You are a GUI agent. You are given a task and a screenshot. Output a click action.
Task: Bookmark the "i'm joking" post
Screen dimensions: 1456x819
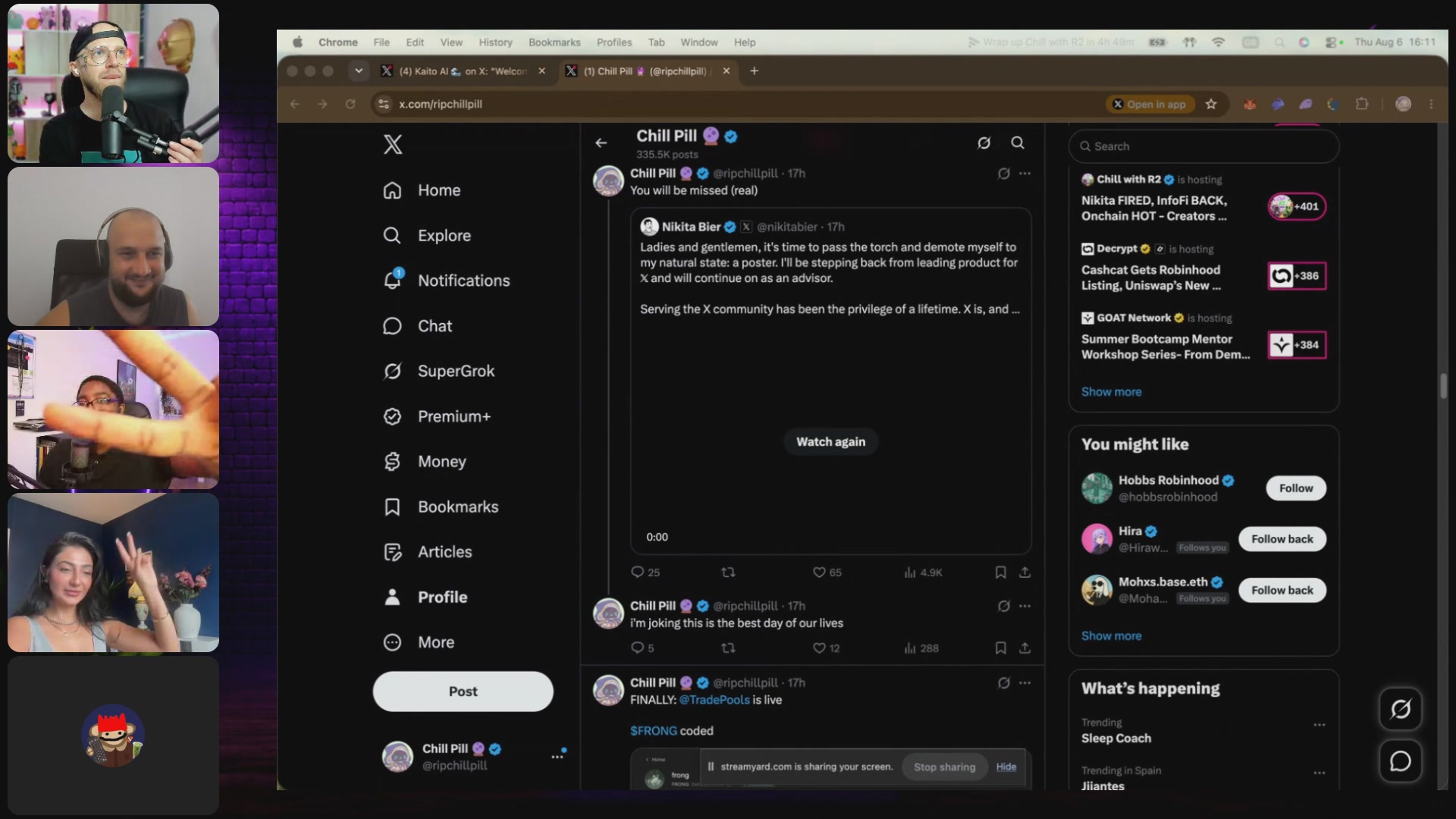pos(1000,648)
